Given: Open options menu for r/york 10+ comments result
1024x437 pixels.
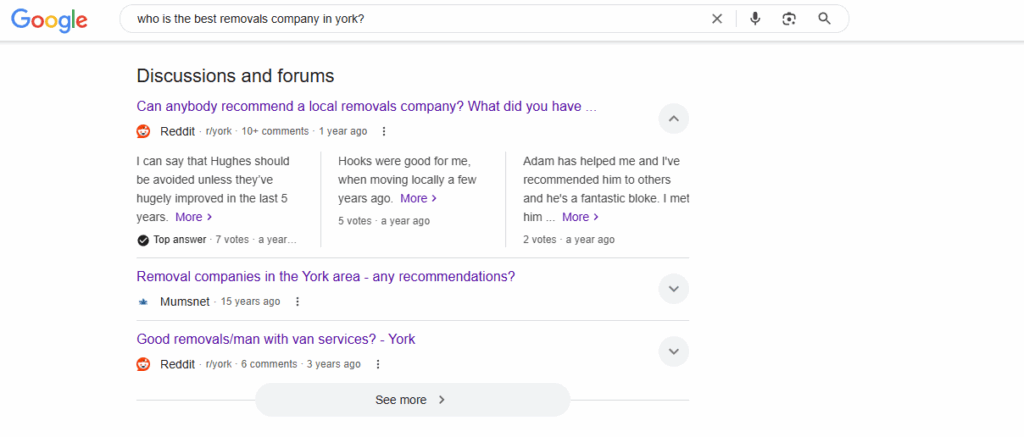Looking at the screenshot, I should pyautogui.click(x=384, y=131).
